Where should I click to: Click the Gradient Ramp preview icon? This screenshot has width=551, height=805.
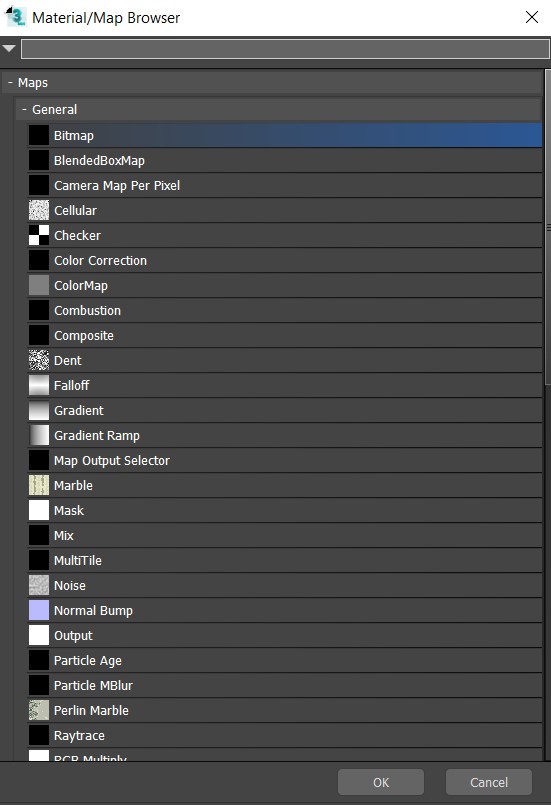pos(39,435)
